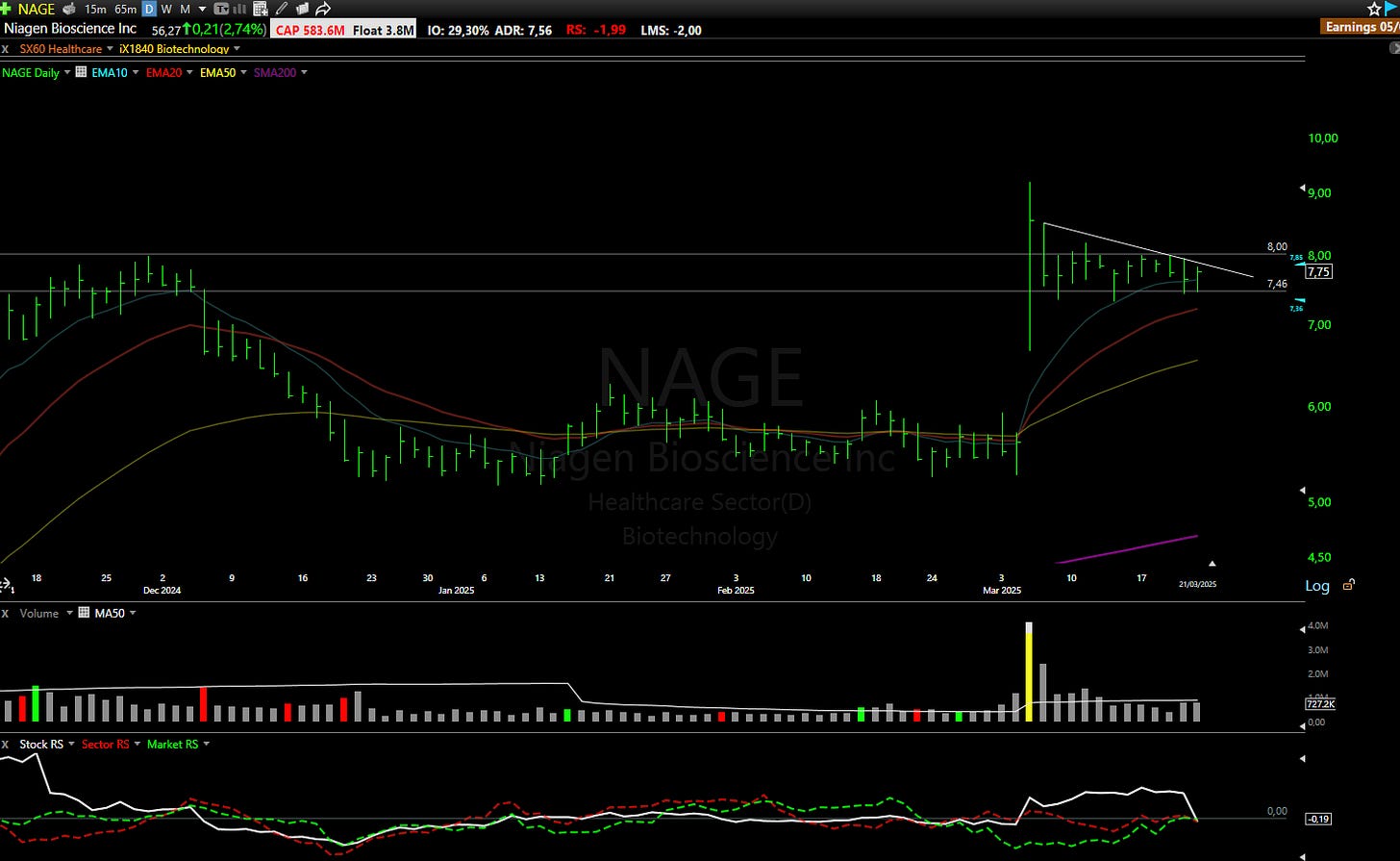Screen dimensions: 1400x861
Task: Click the grid icon beside NAGE Daily
Action: [x=82, y=72]
